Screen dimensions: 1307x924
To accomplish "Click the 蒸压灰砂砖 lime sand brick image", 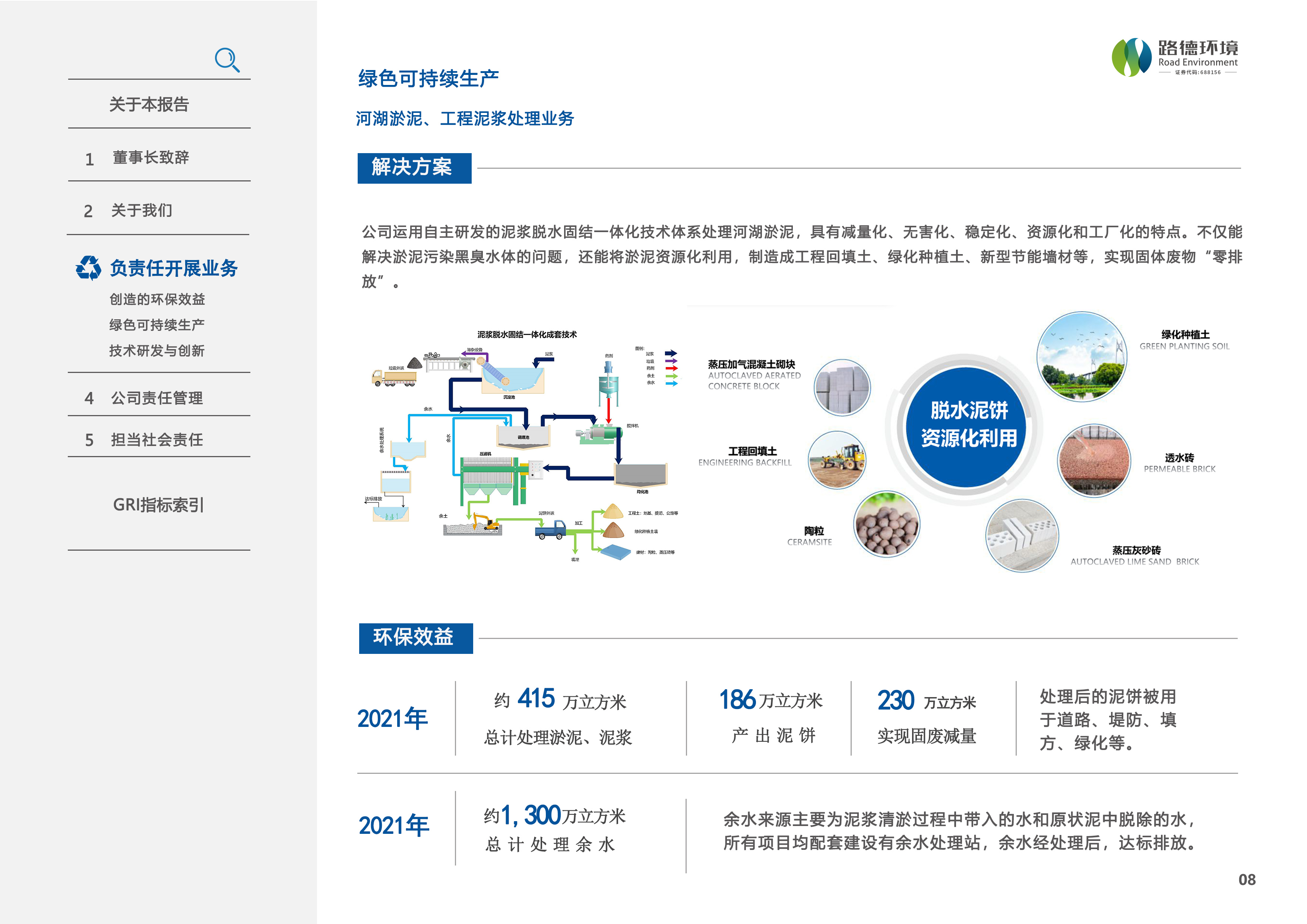I will tap(1022, 535).
